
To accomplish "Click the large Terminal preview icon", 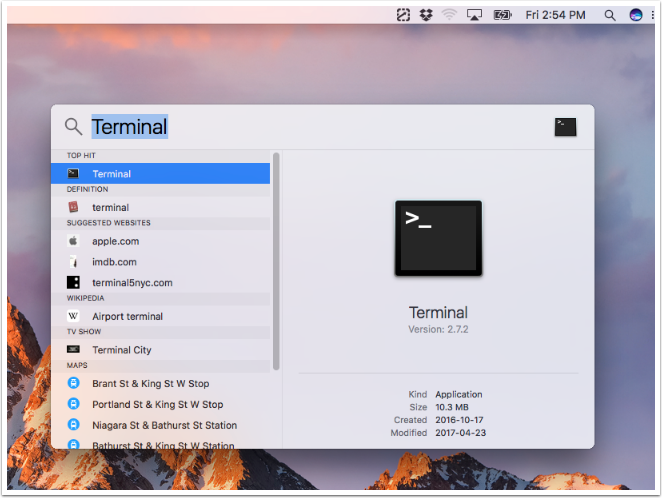I will [x=438, y=238].
